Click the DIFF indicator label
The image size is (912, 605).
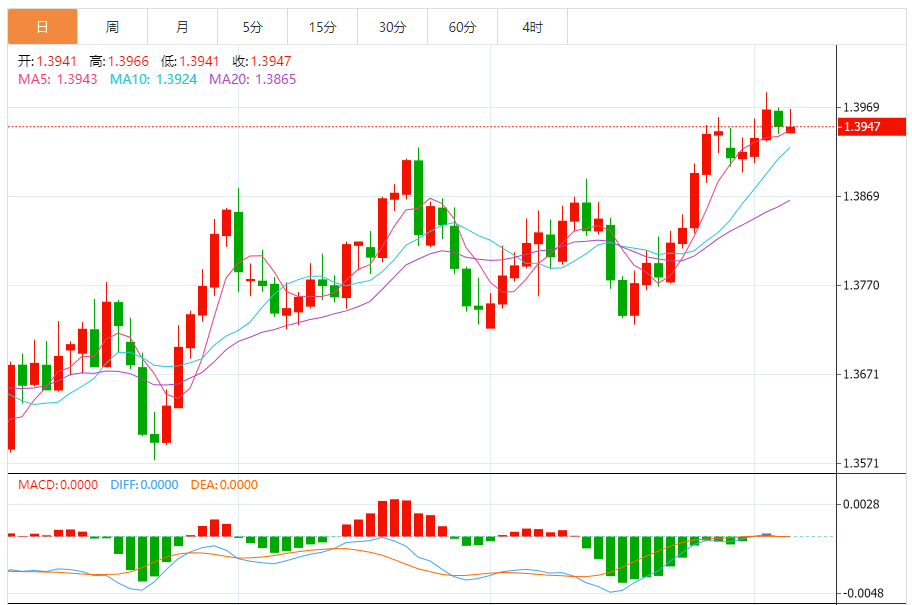tap(144, 485)
